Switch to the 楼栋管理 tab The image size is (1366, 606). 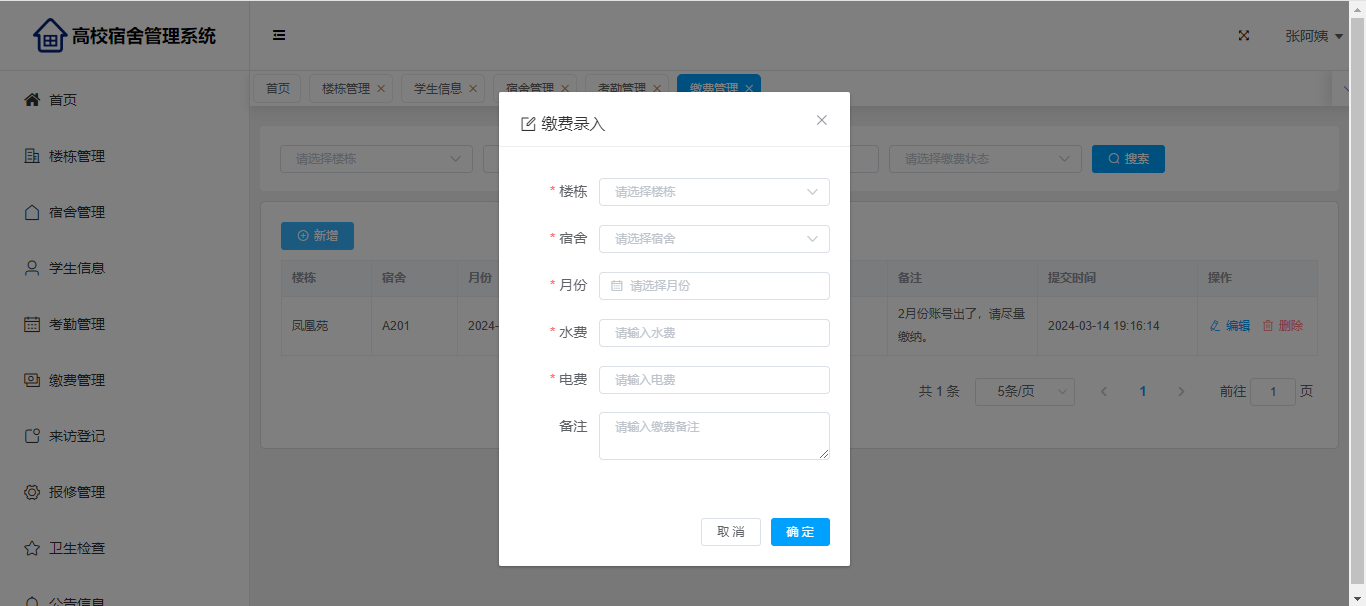[346, 88]
